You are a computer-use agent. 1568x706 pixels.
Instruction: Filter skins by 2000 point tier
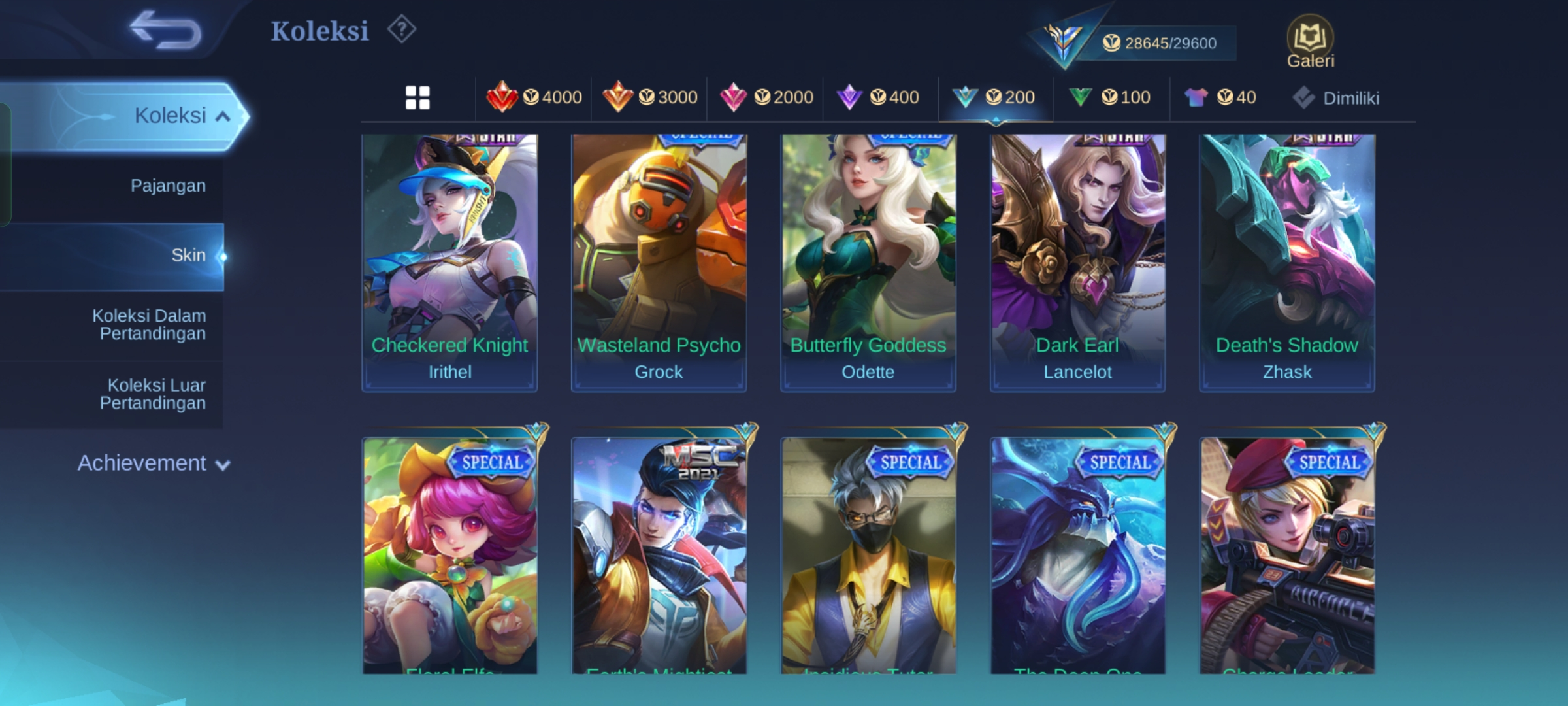tap(766, 97)
